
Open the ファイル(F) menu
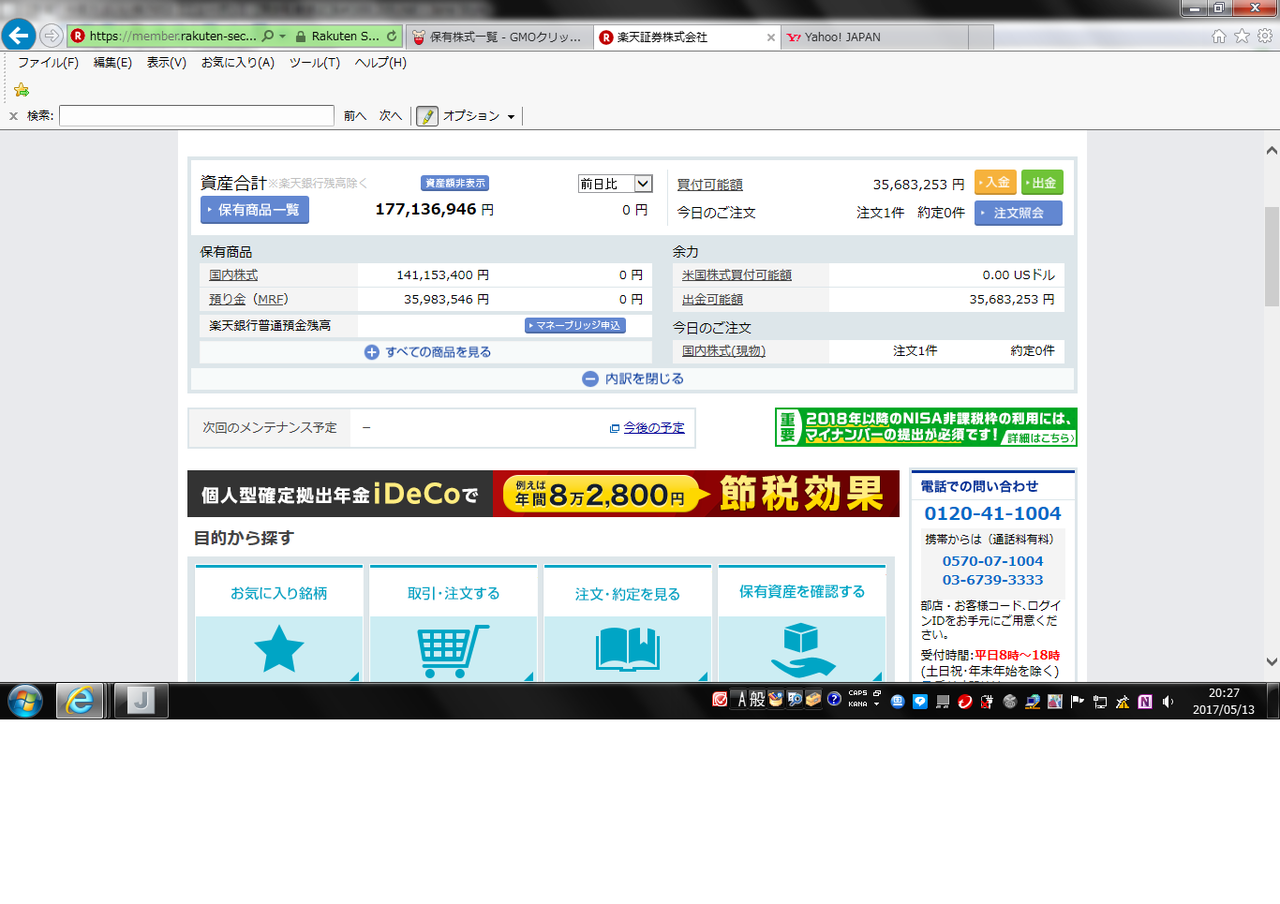click(48, 62)
